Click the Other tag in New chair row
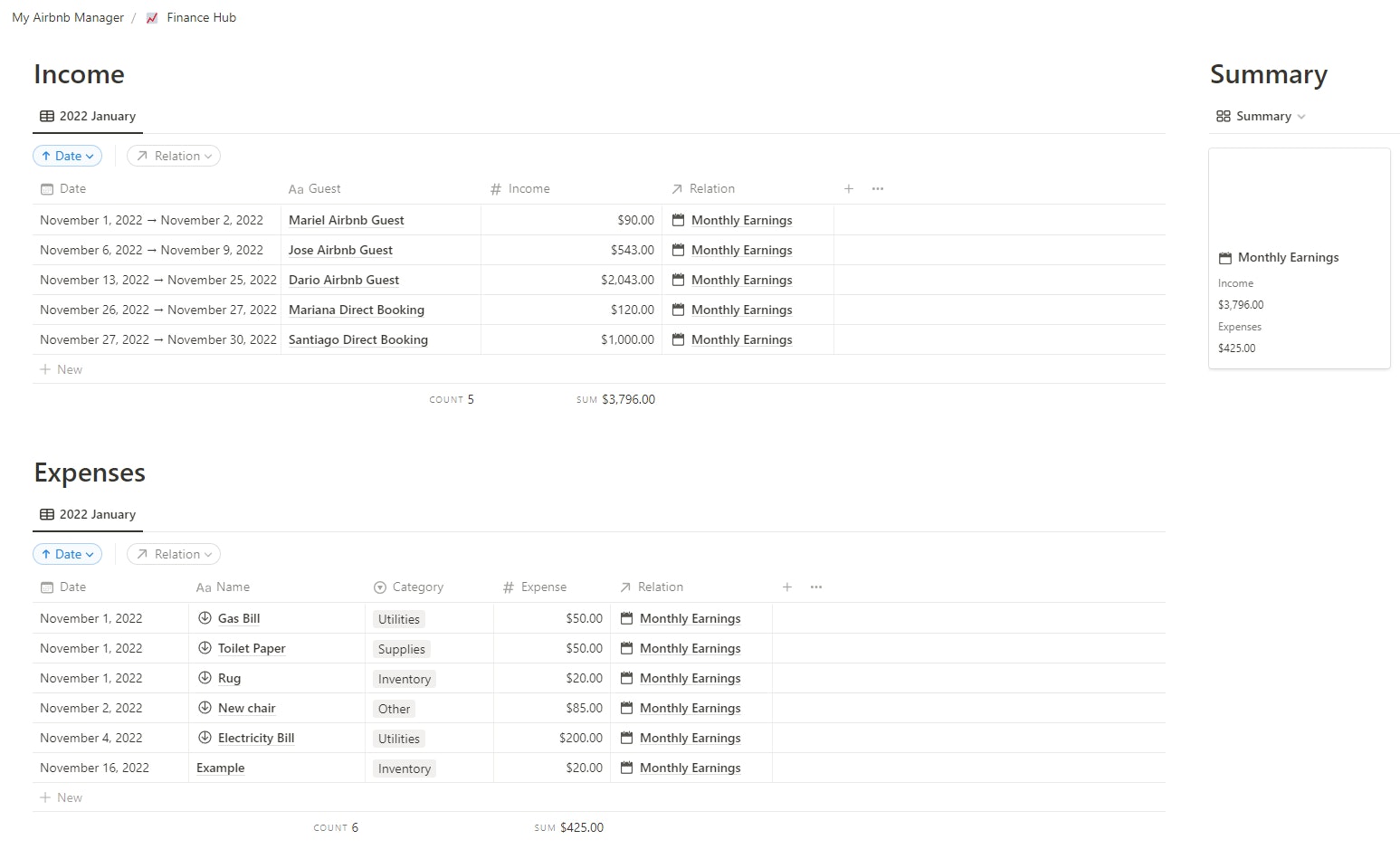Screen dimensions: 1400x859 click(x=394, y=709)
